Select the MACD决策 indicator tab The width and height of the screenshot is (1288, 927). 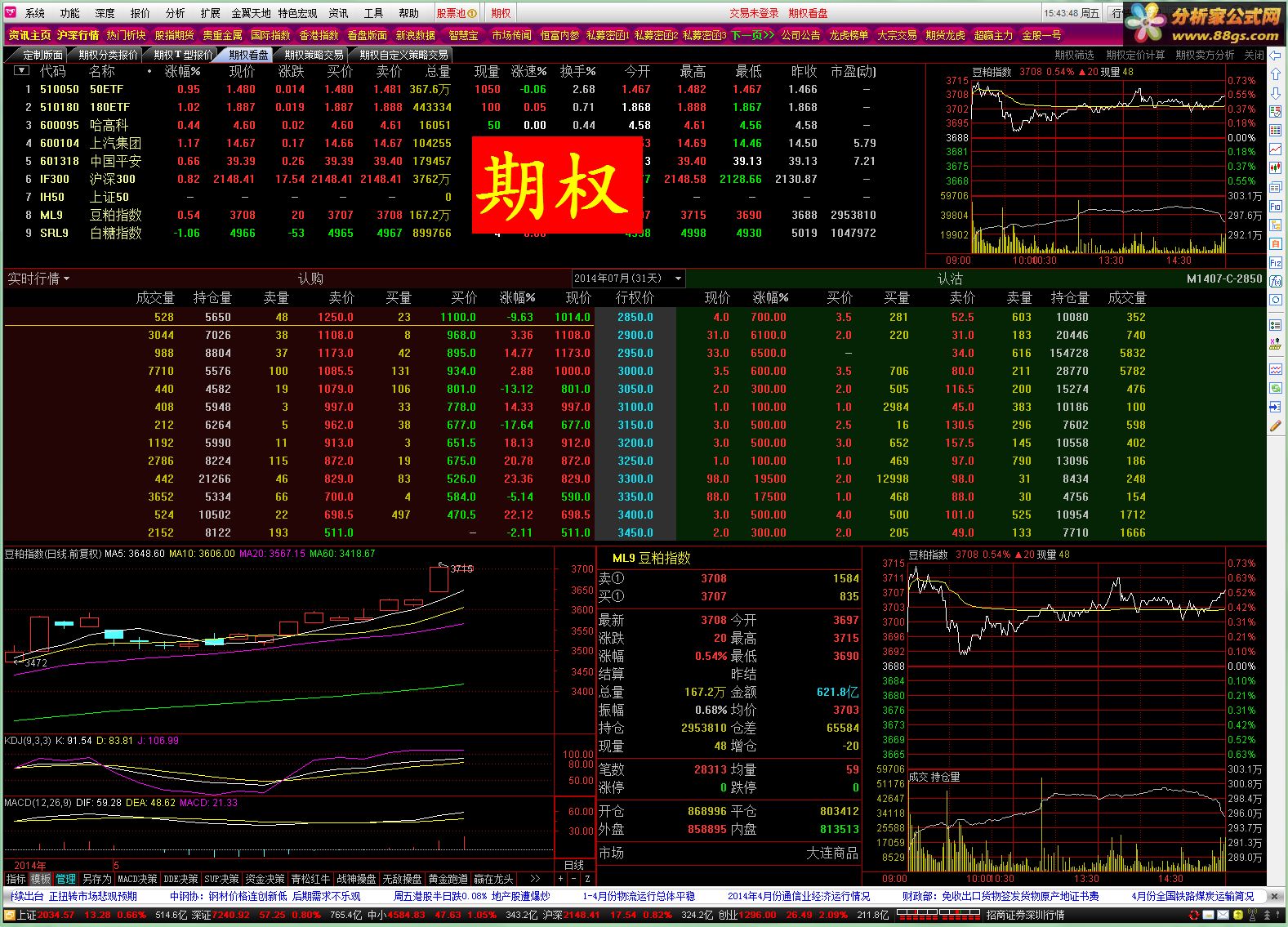[x=136, y=879]
